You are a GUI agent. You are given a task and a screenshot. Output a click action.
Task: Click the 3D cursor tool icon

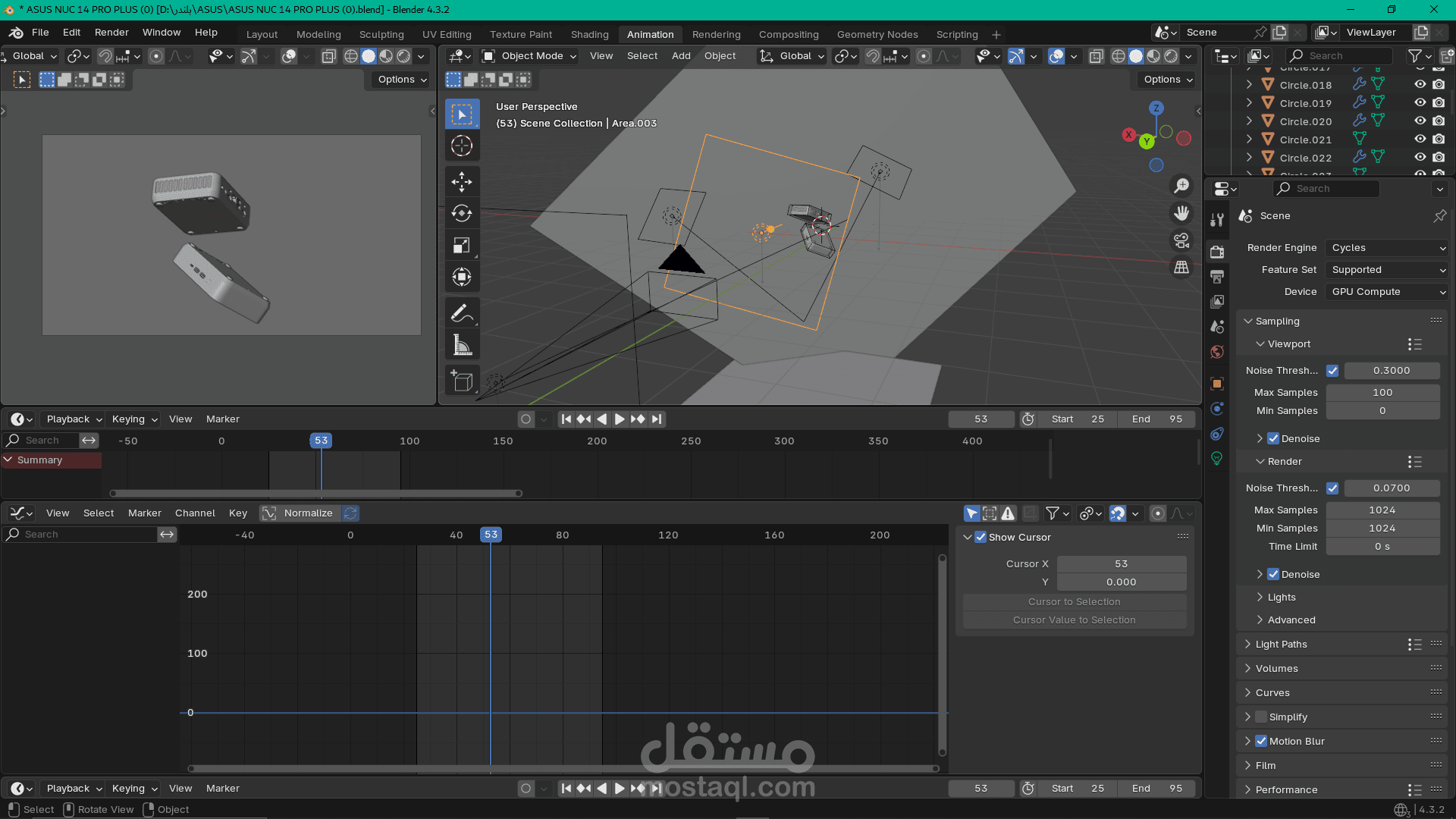point(462,146)
